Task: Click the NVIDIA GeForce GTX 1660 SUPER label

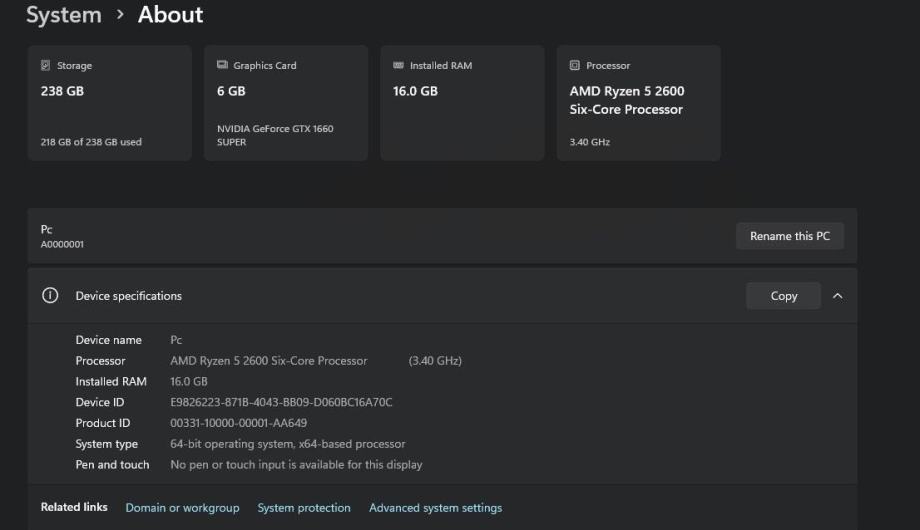Action: point(274,135)
